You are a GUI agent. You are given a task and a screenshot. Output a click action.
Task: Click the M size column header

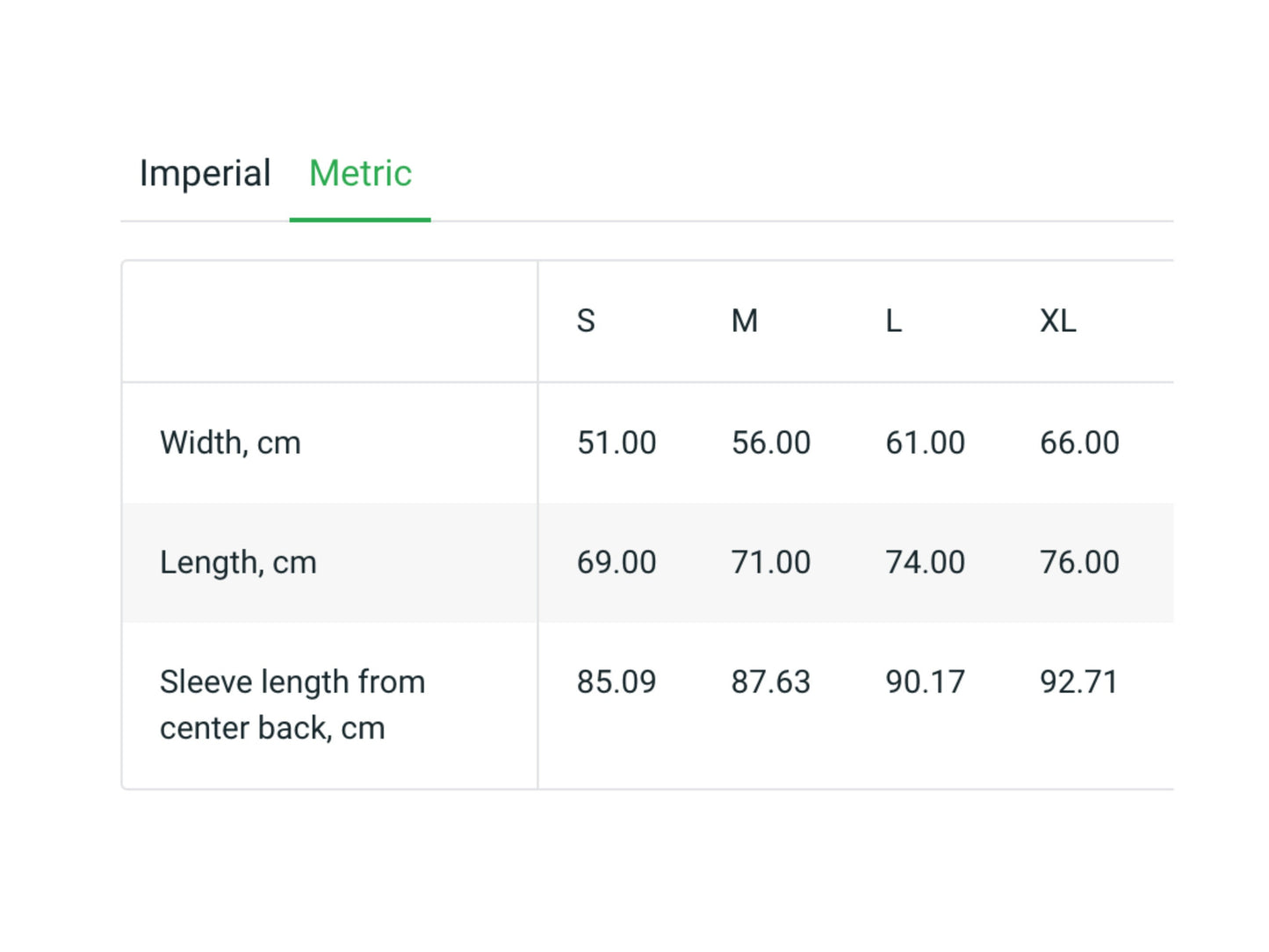[x=744, y=321]
